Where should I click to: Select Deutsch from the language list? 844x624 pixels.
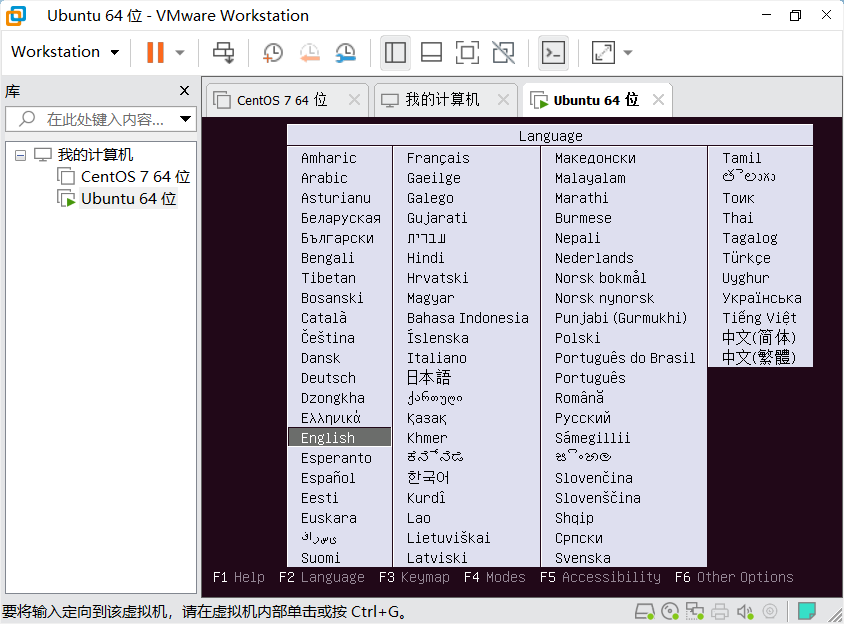coord(328,378)
